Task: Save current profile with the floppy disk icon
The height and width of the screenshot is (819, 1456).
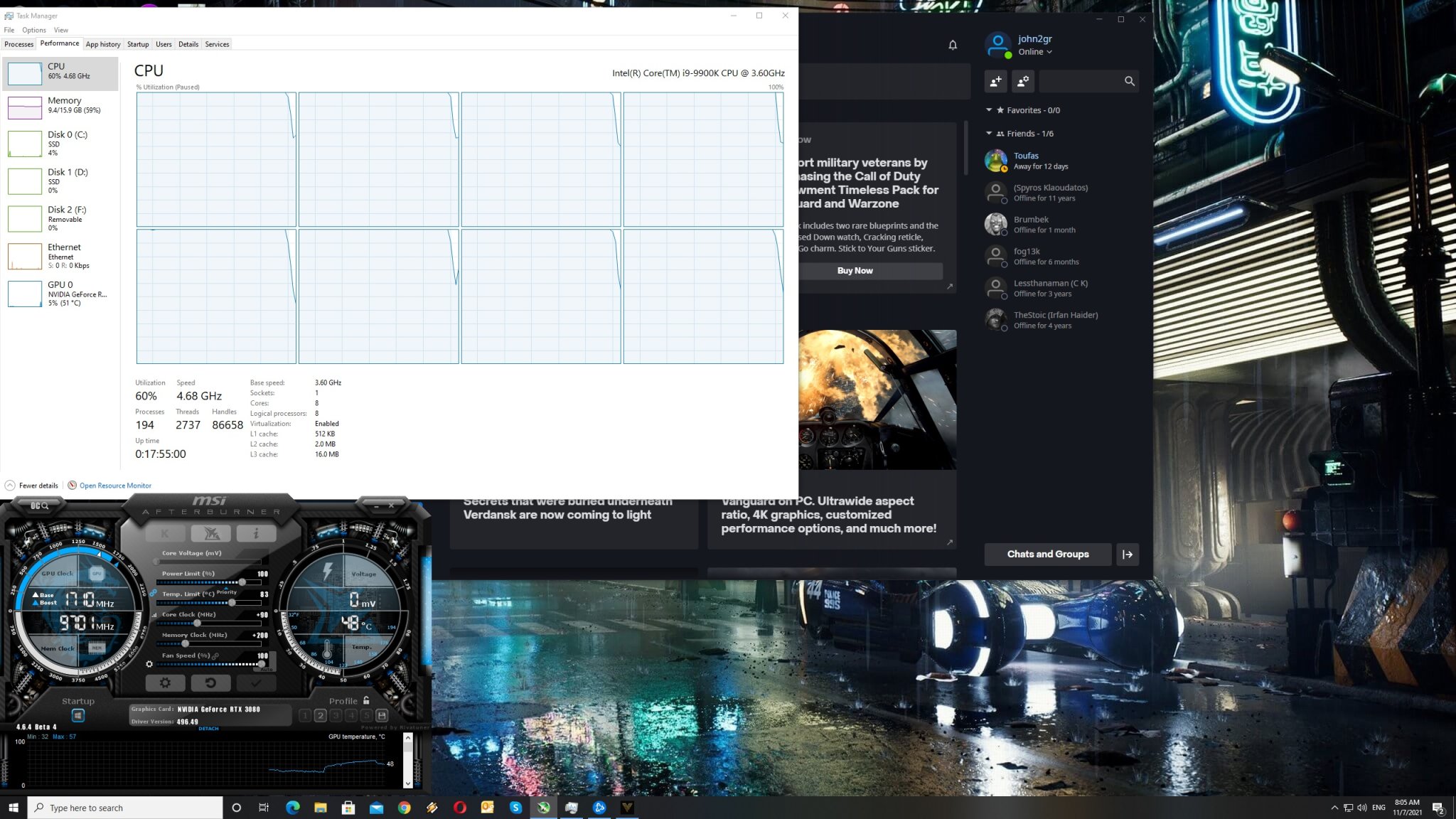Action: (x=382, y=715)
